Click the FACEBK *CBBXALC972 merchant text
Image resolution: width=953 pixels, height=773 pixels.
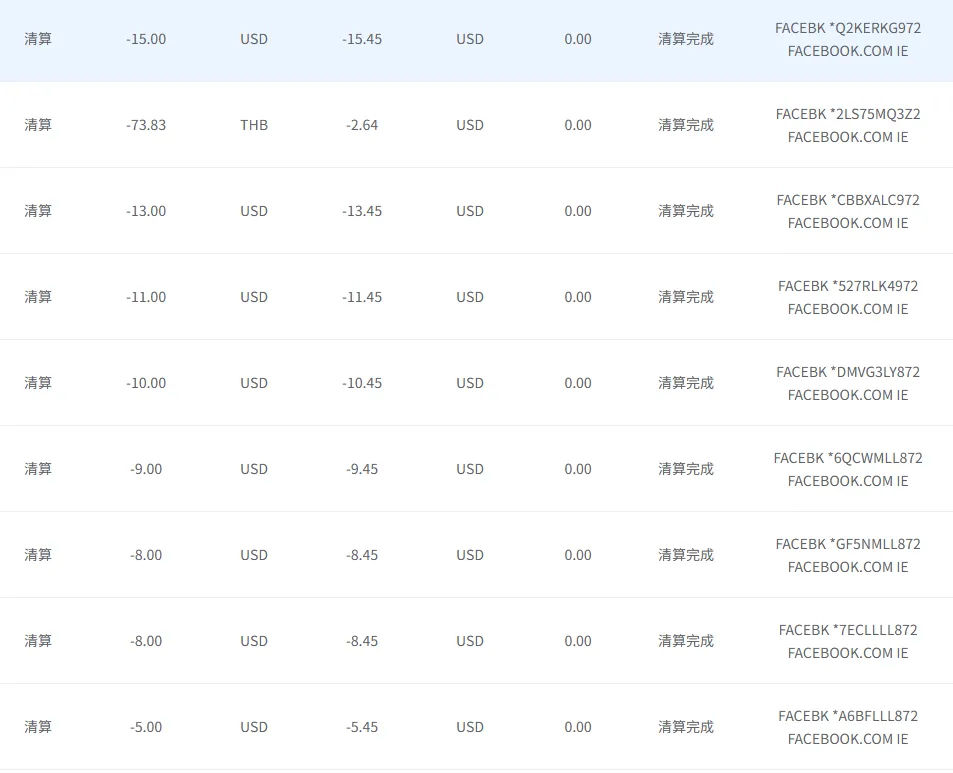(847, 200)
